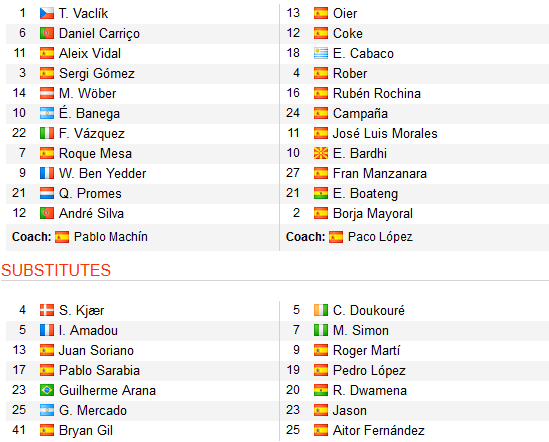Click the Argentine flag next to É. Banega
Screen dimensions: 549x442
point(47,113)
